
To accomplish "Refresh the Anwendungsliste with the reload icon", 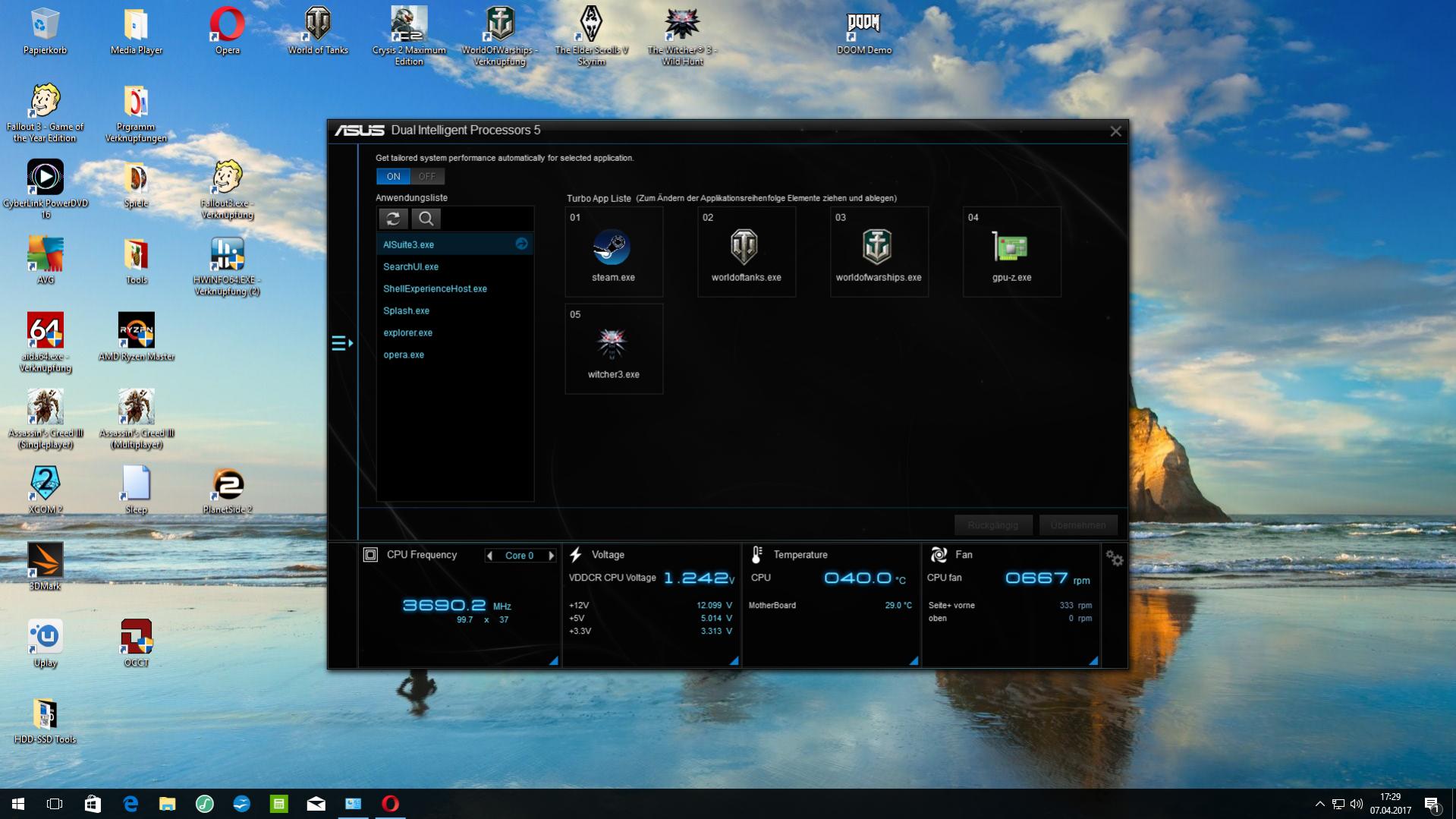I will click(393, 219).
